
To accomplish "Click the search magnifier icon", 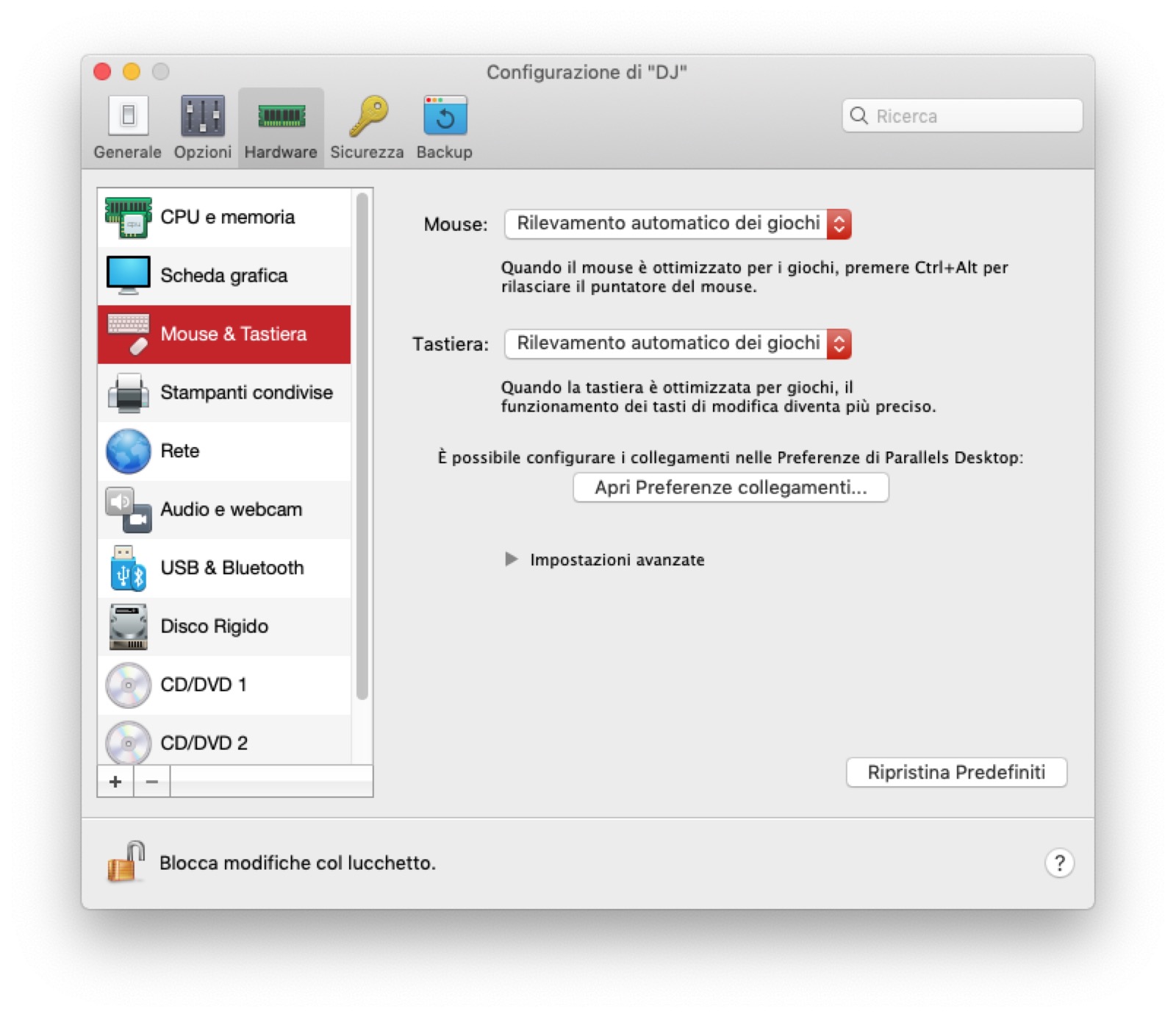I will click(x=858, y=115).
